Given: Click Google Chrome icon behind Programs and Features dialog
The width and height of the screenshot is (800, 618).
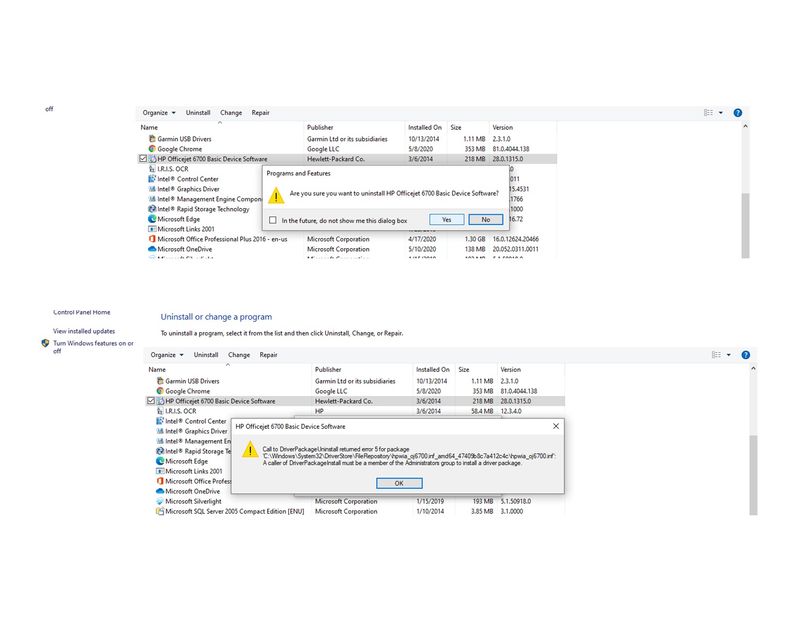Looking at the screenshot, I should coord(152,149).
